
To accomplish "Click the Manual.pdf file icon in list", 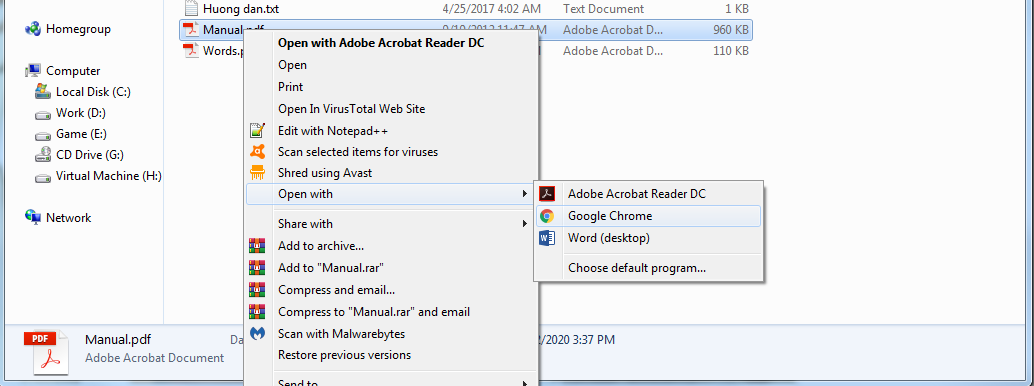I will 191,29.
